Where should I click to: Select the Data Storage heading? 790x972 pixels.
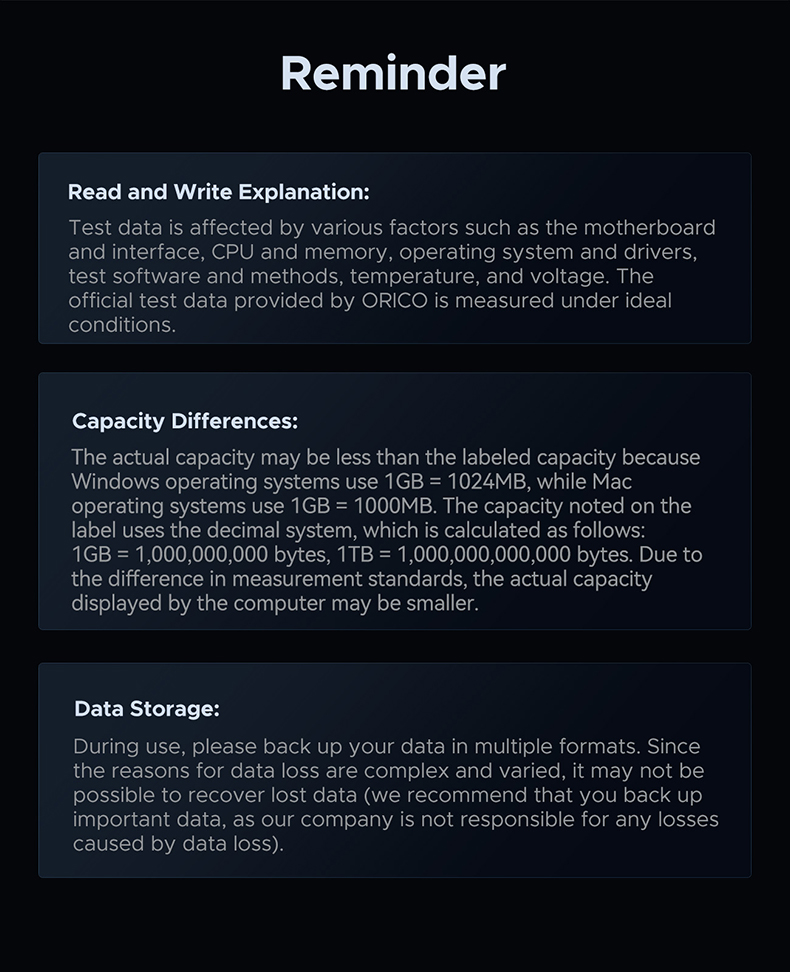147,709
